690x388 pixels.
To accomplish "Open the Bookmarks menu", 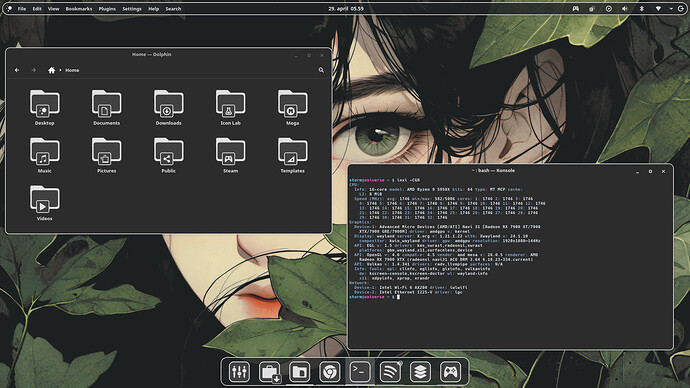I will (79, 8).
